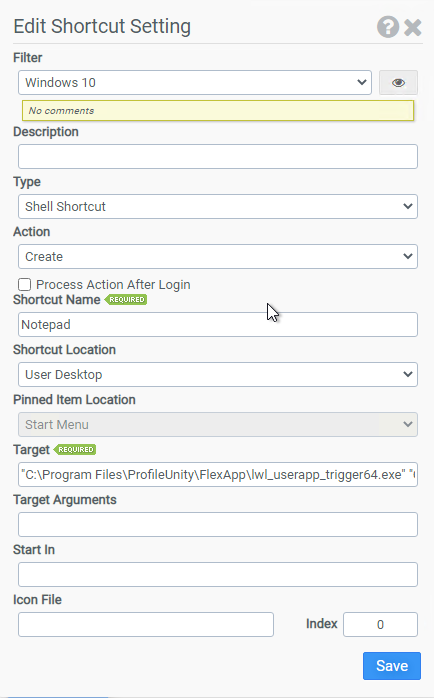
Task: Expand the Type dropdown showing Shell Shortcut
Action: (218, 207)
